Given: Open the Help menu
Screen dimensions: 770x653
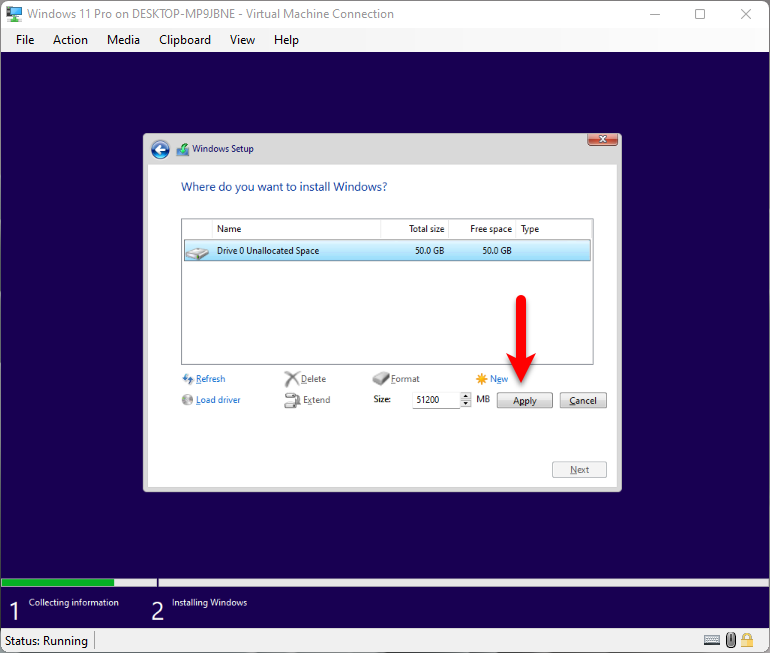Looking at the screenshot, I should [x=286, y=40].
